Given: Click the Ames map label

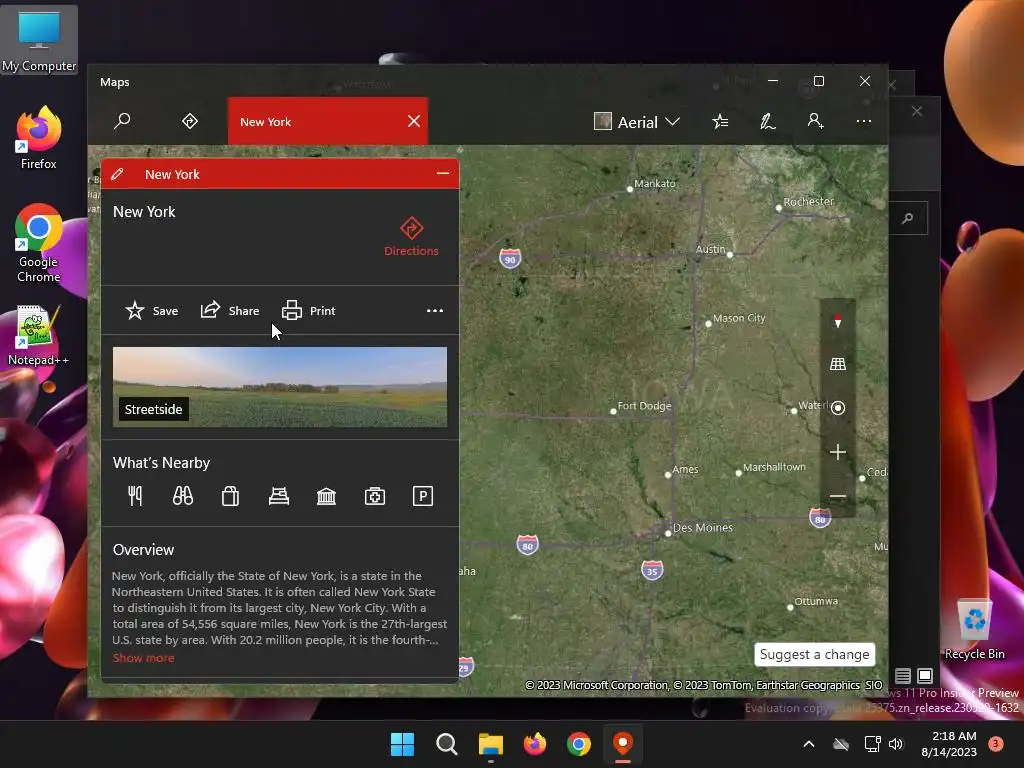Looking at the screenshot, I should (685, 470).
